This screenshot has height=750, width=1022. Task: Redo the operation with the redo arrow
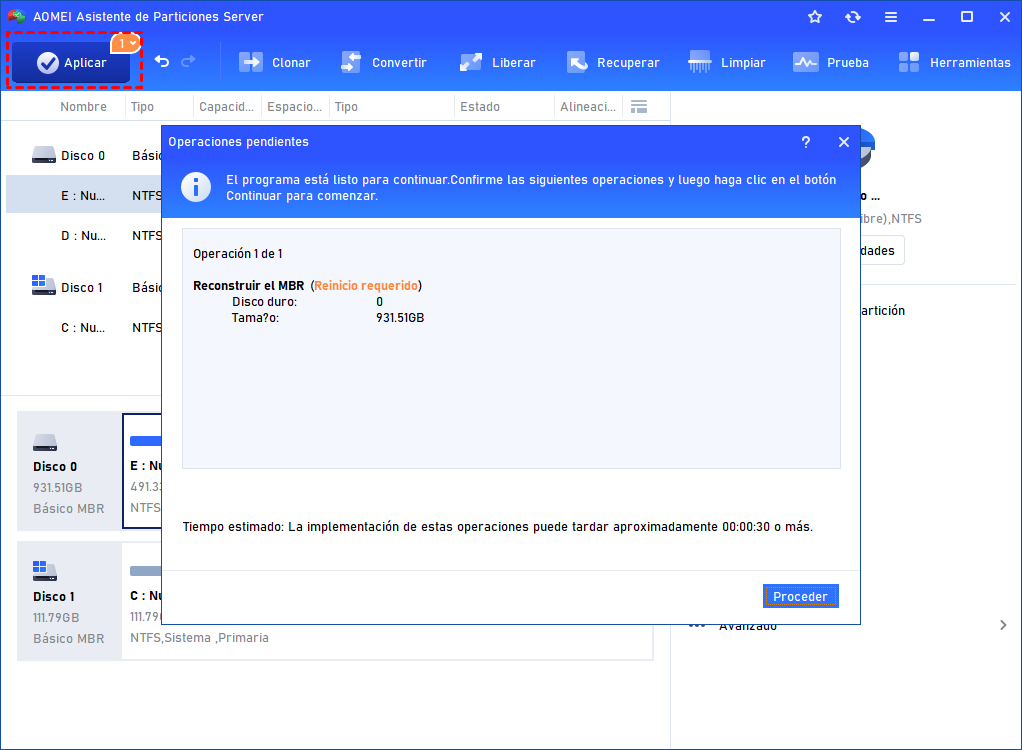188,61
